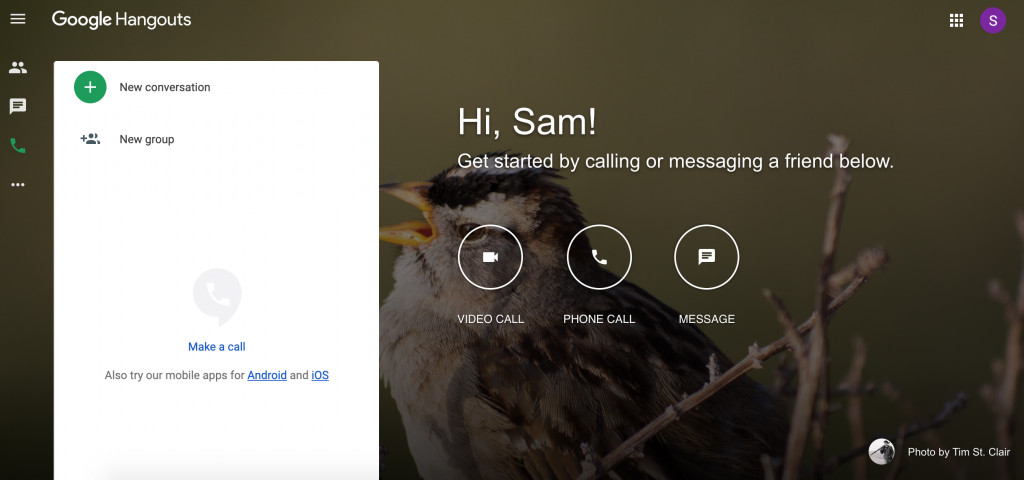Image resolution: width=1024 pixels, height=480 pixels.
Task: Open the three-dot More sidebar icon
Action: click(18, 185)
